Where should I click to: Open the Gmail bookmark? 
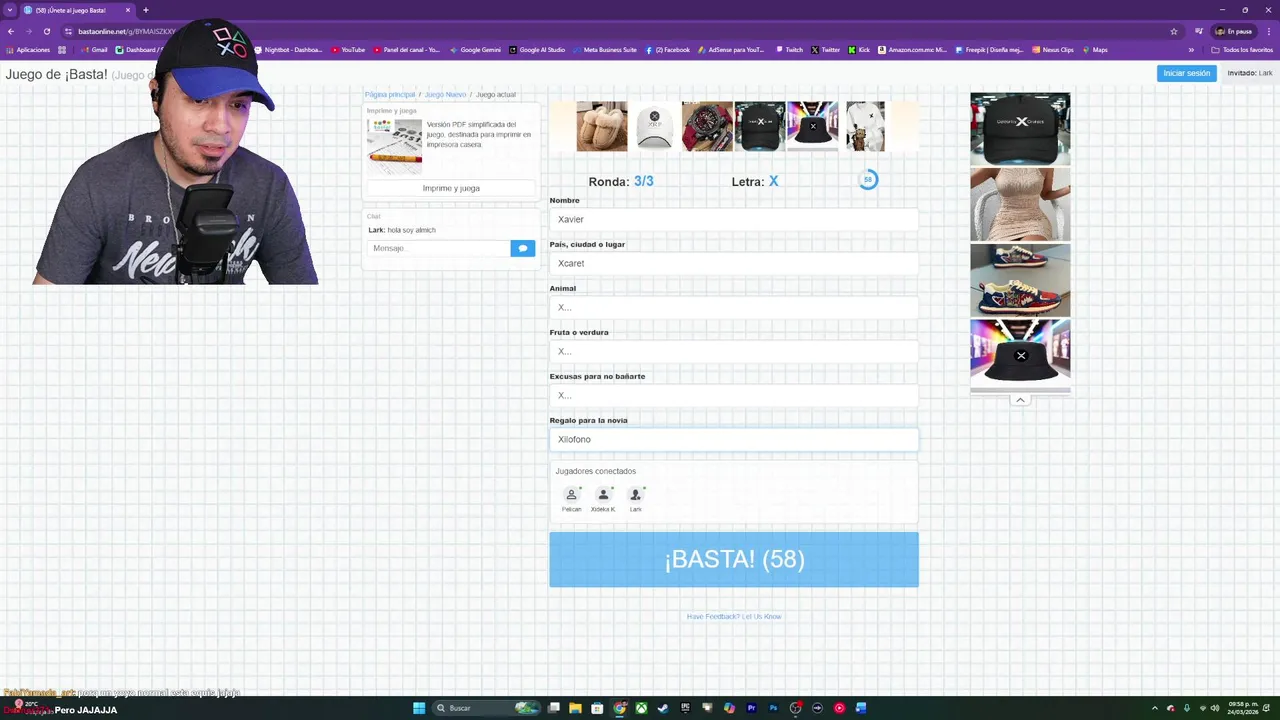point(93,50)
